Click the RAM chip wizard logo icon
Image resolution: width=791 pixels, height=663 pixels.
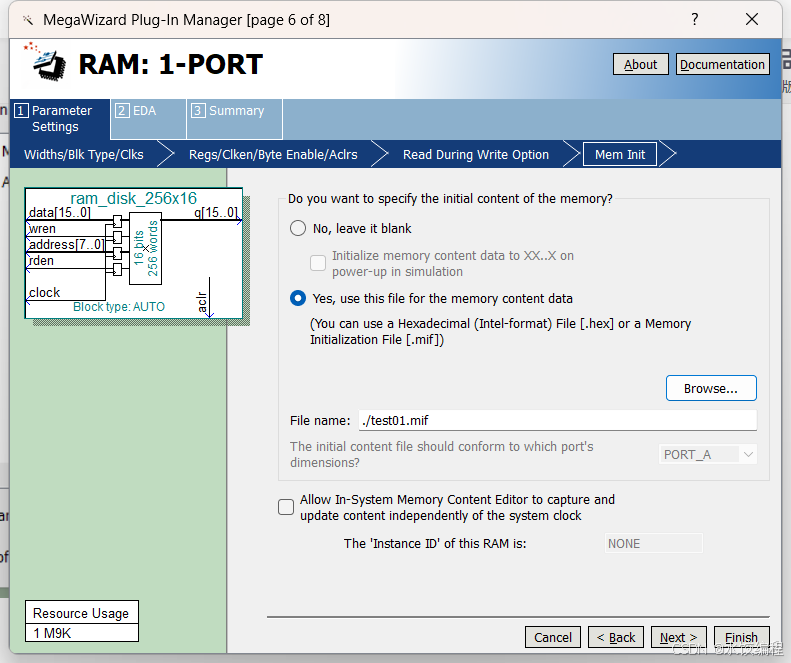tap(45, 62)
